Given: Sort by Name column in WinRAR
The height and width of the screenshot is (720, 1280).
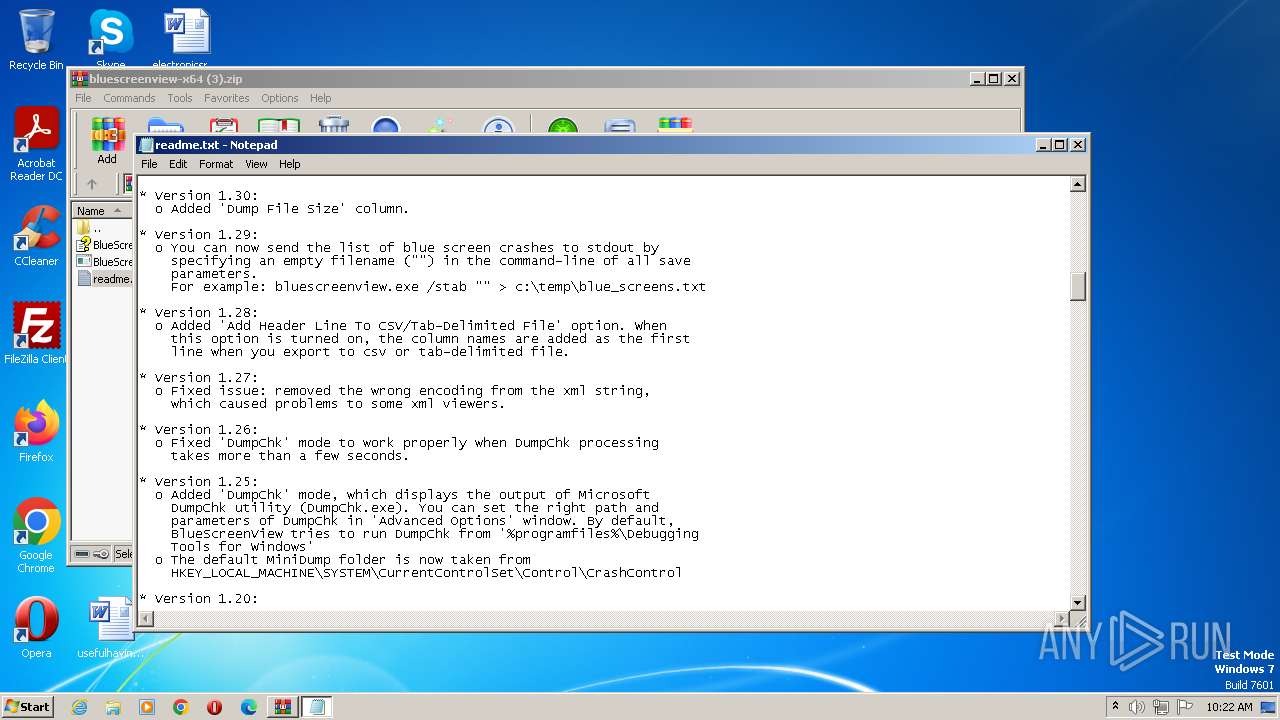Looking at the screenshot, I should (102, 210).
